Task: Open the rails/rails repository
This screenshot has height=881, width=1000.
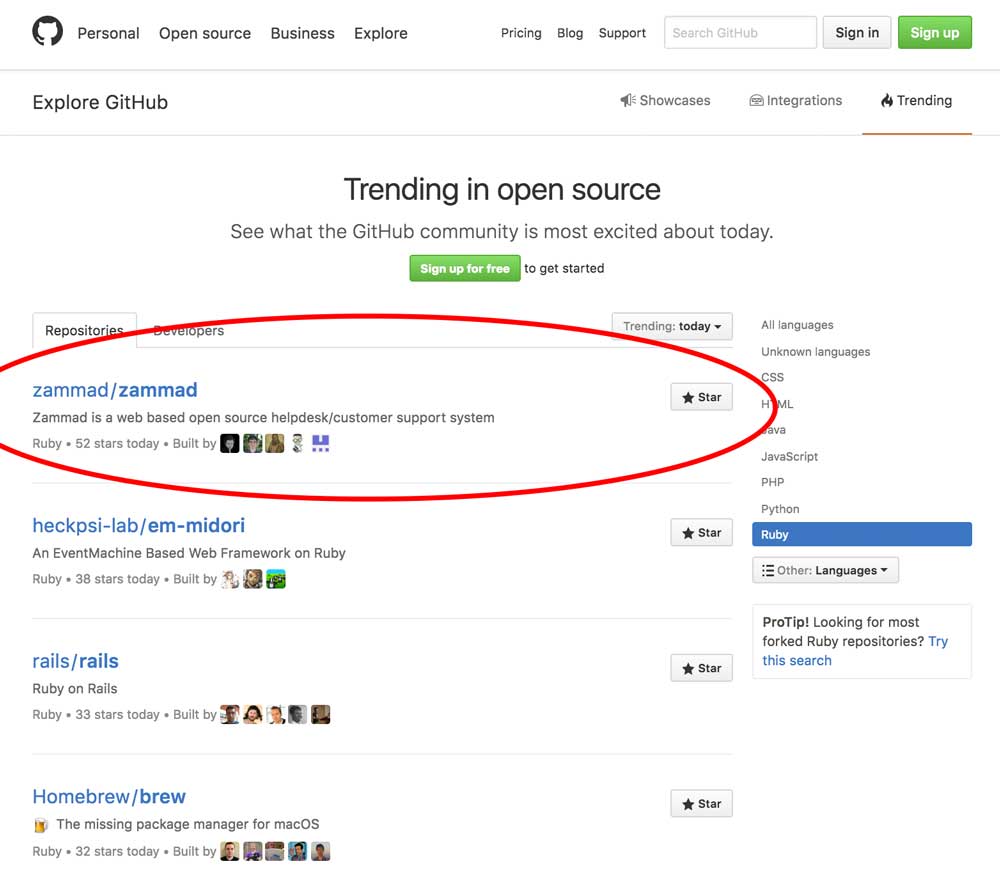Action: tap(75, 661)
